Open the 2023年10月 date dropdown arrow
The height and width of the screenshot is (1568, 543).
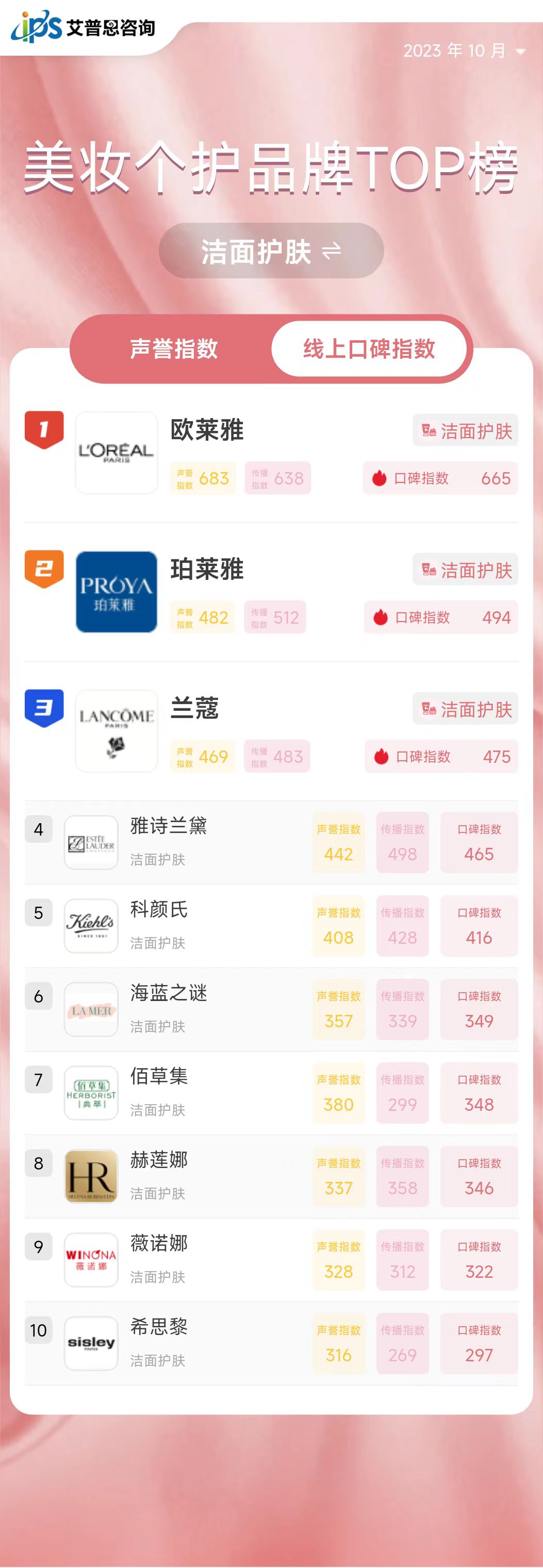(520, 52)
